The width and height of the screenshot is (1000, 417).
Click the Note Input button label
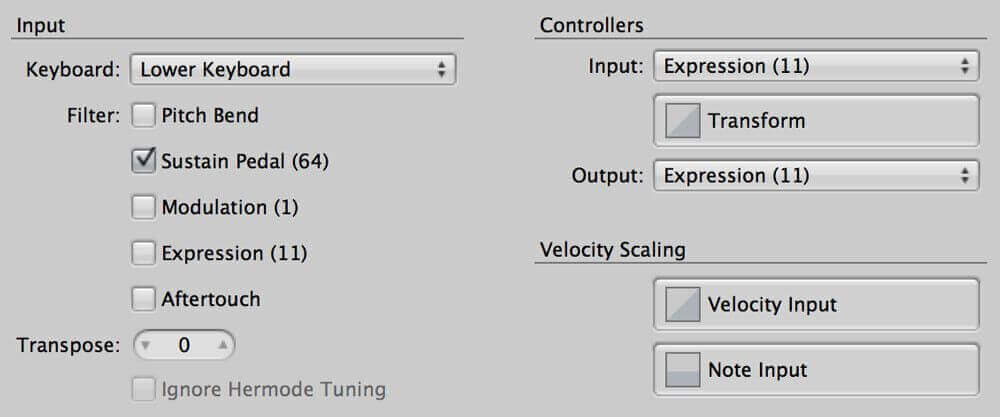point(758,370)
